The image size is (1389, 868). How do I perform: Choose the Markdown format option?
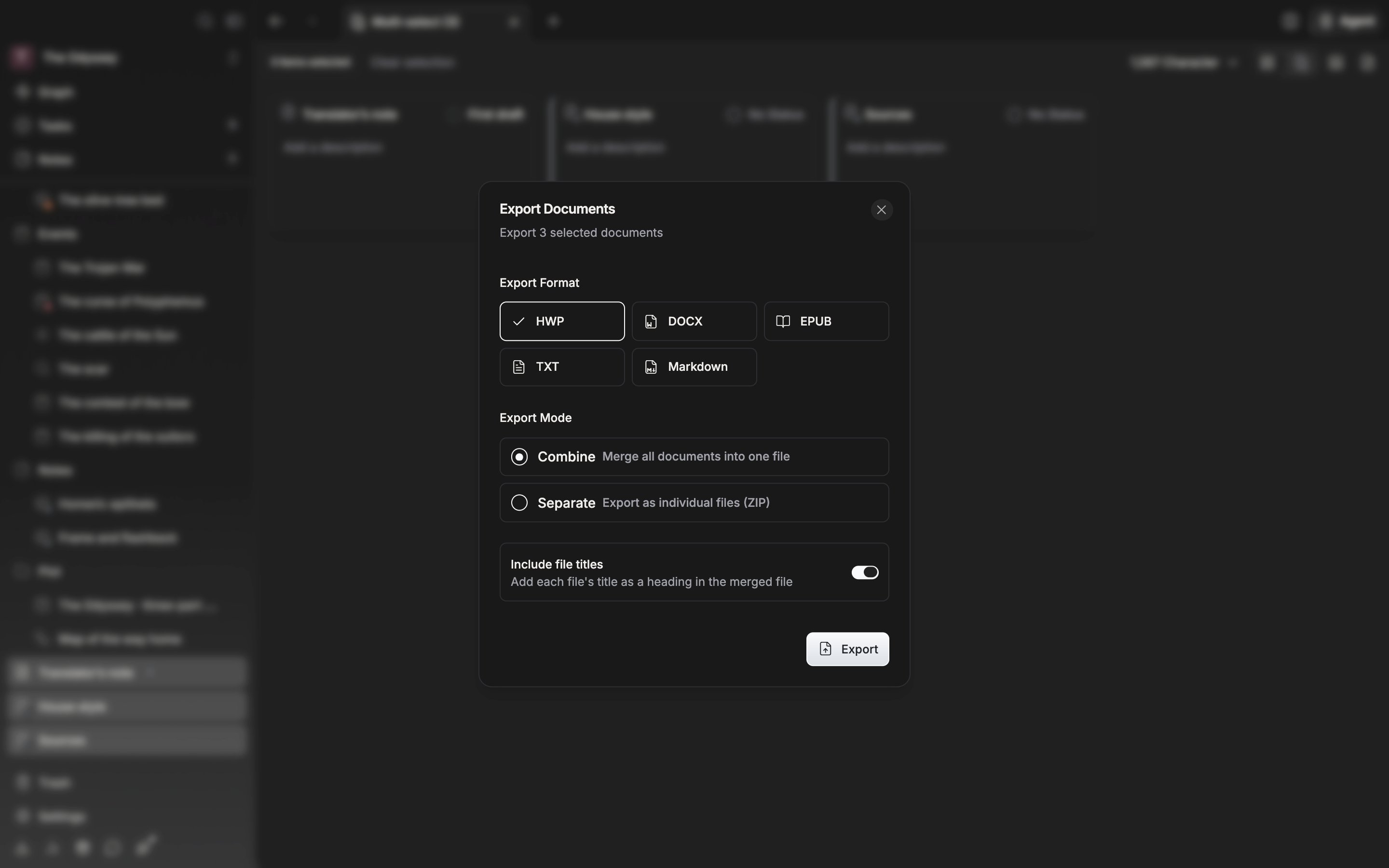(x=694, y=367)
